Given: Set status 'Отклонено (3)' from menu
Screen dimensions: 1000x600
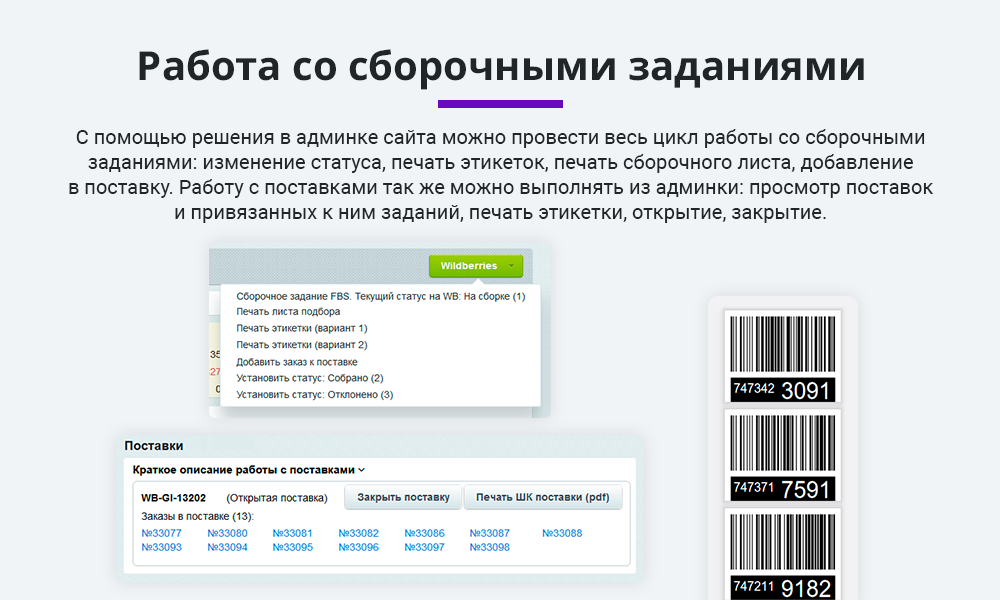Looking at the screenshot, I should (315, 395).
